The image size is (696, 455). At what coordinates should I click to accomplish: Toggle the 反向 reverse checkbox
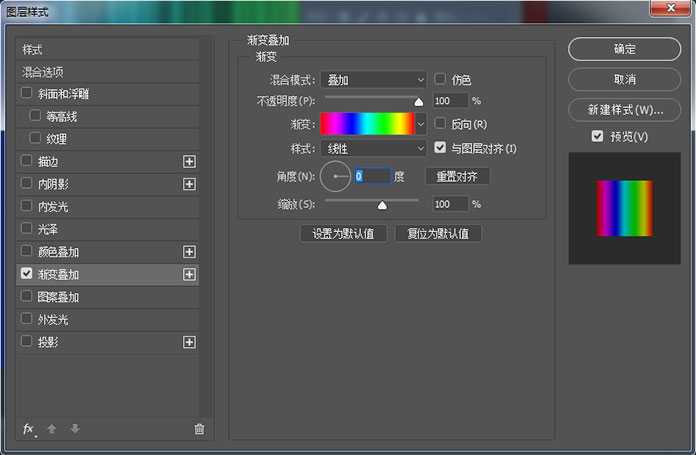pyautogui.click(x=441, y=124)
